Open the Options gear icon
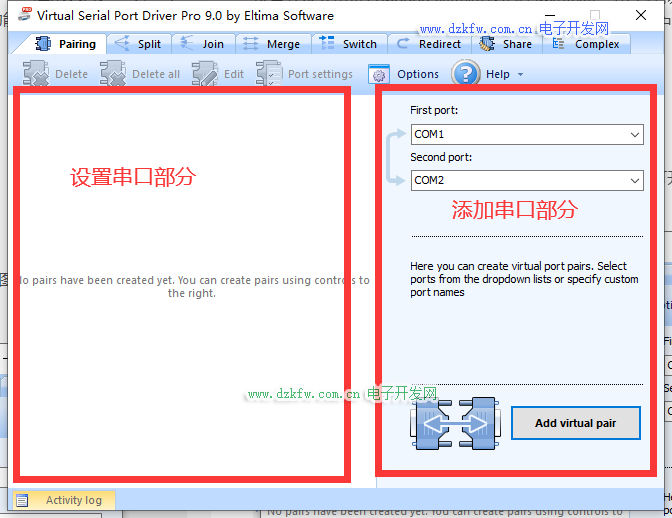672x518 pixels. click(379, 74)
